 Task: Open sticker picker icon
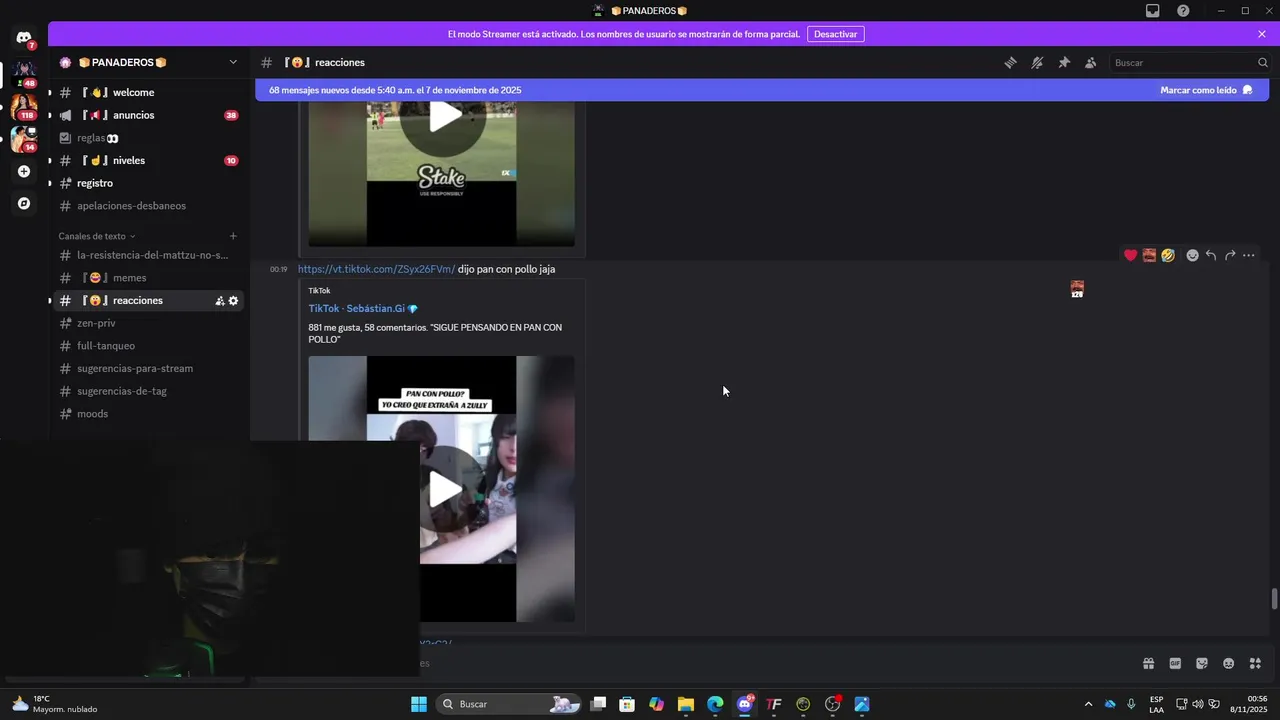1202,663
